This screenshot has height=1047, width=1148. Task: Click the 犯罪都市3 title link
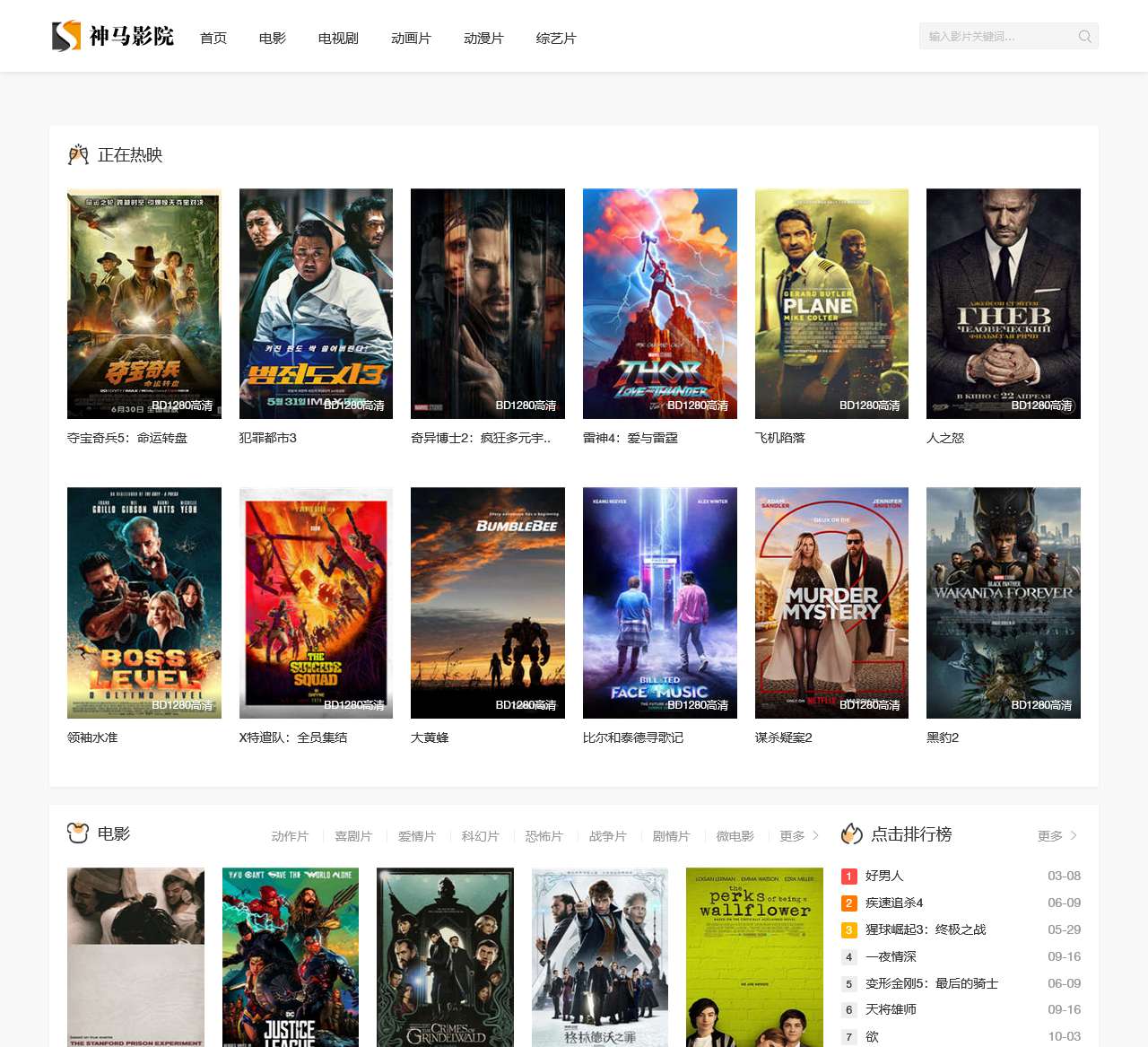(268, 438)
